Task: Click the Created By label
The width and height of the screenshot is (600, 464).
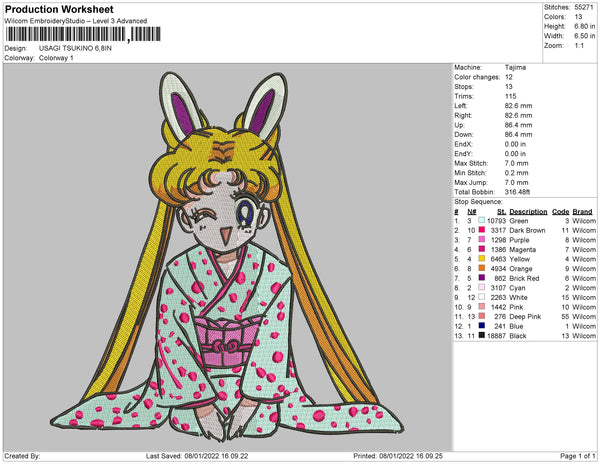Action: click(x=22, y=456)
